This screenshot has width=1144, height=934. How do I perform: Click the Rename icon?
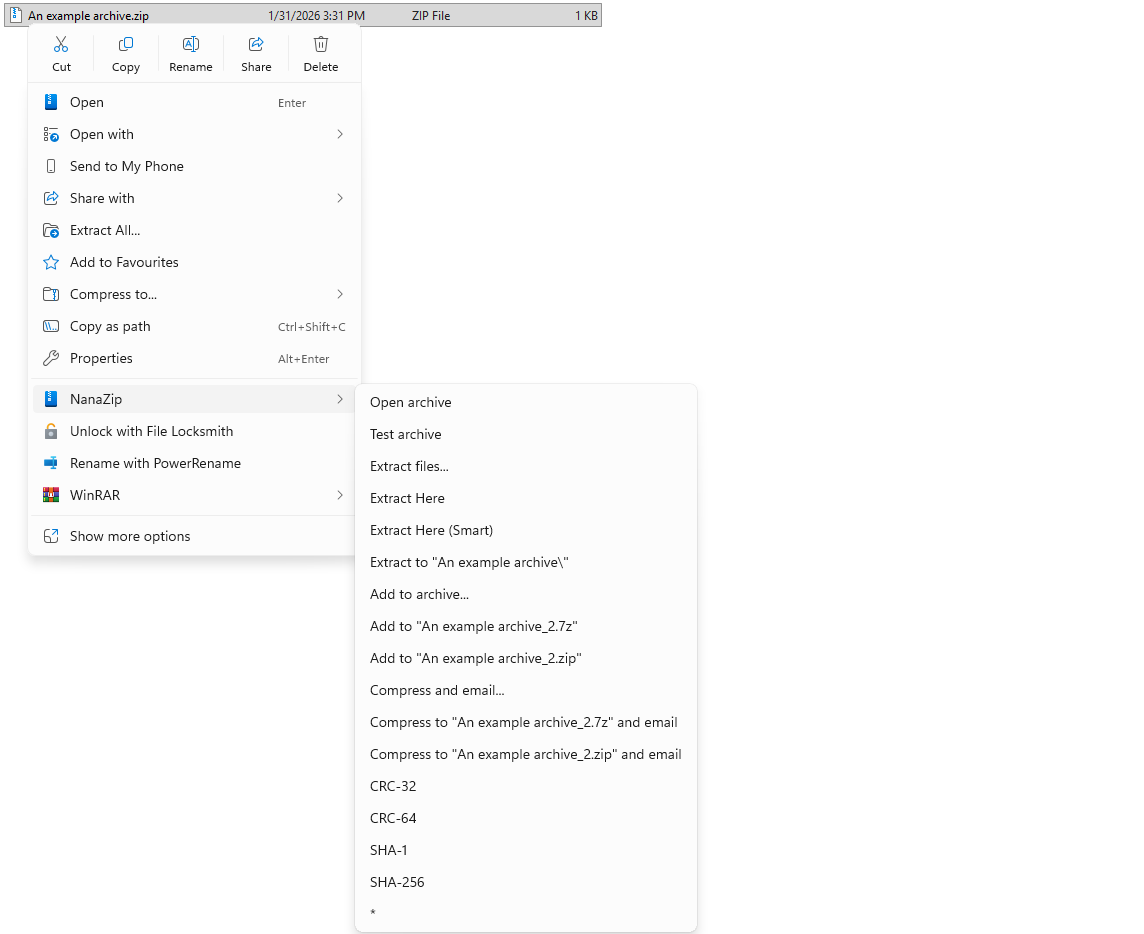point(190,45)
